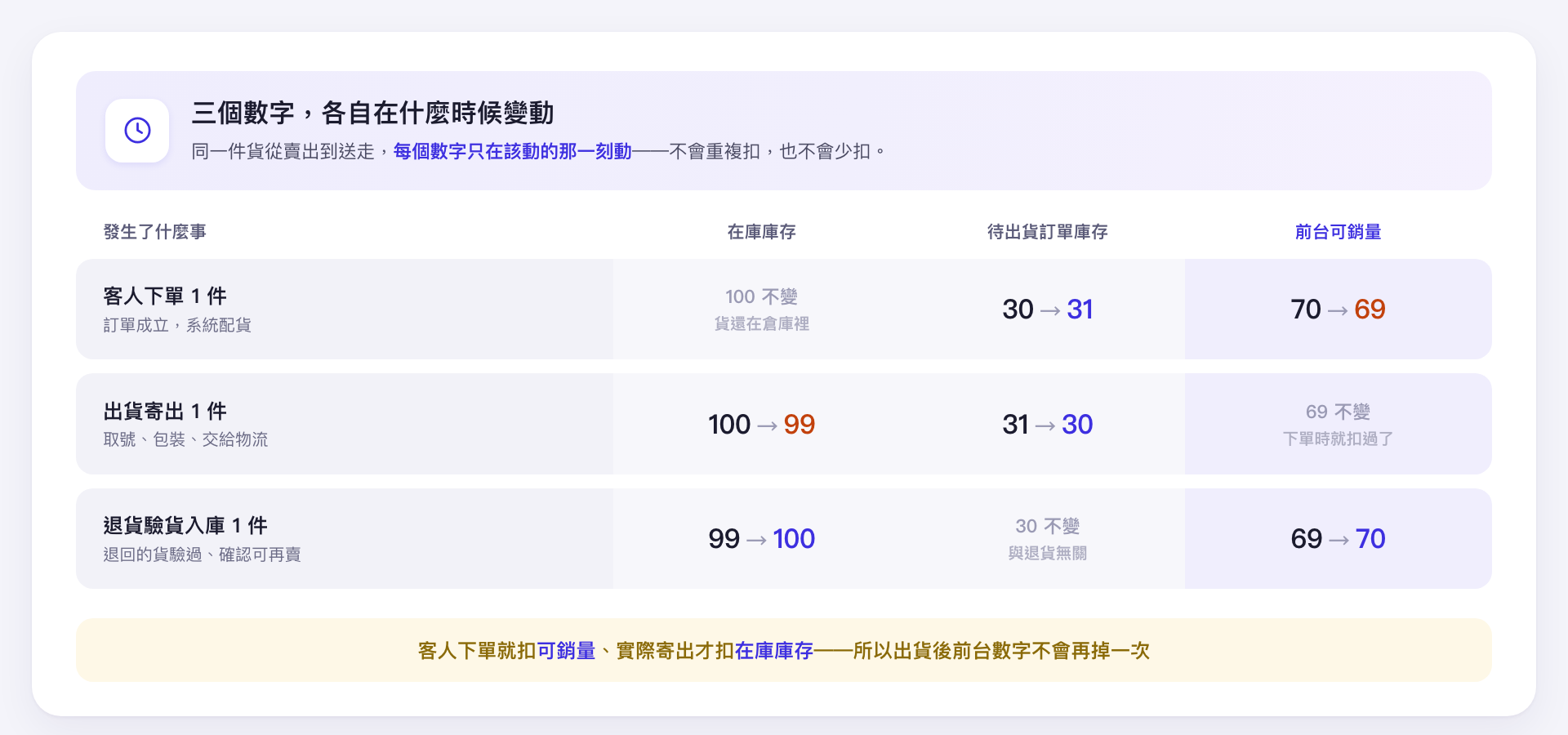Image resolution: width=1568 pixels, height=735 pixels.
Task: Click the value 99 → 100
Action: tap(761, 539)
